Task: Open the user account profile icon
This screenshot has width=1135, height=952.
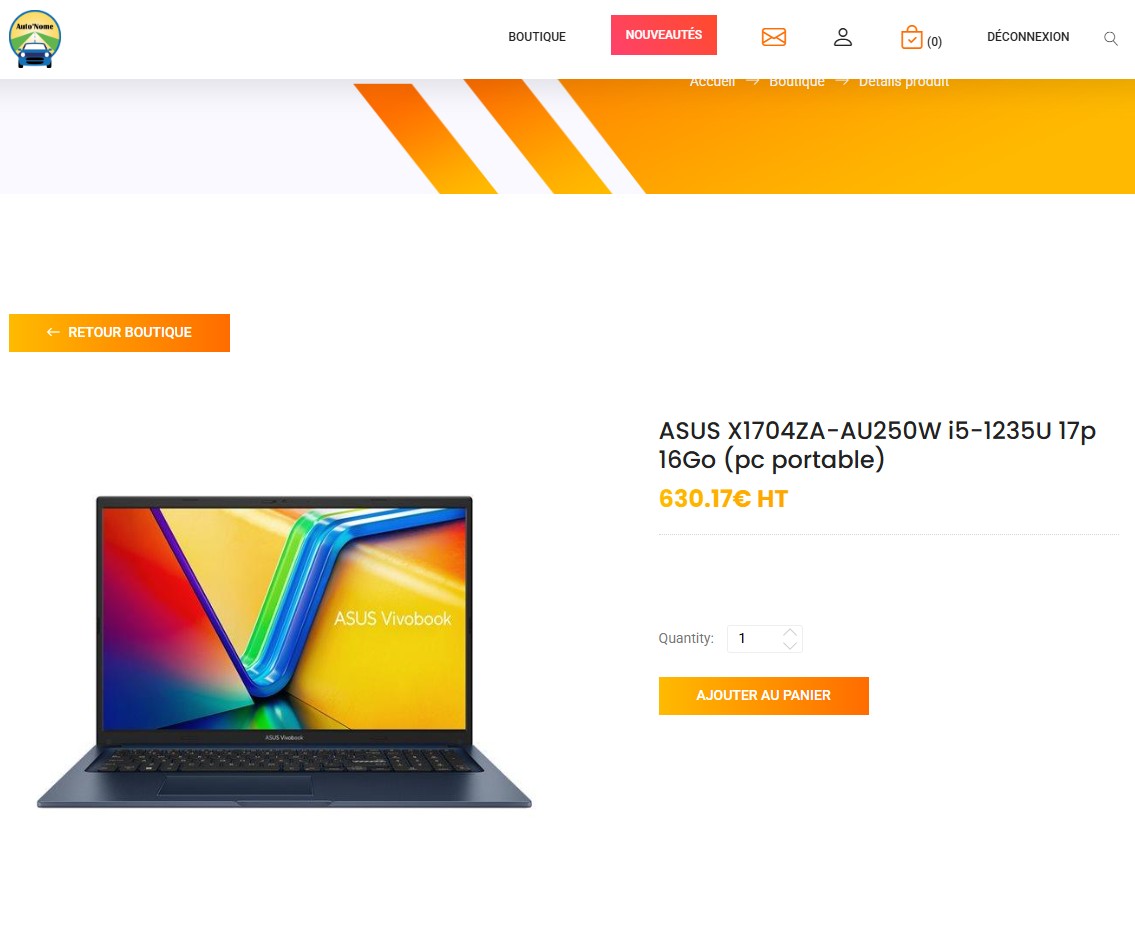Action: (x=843, y=37)
